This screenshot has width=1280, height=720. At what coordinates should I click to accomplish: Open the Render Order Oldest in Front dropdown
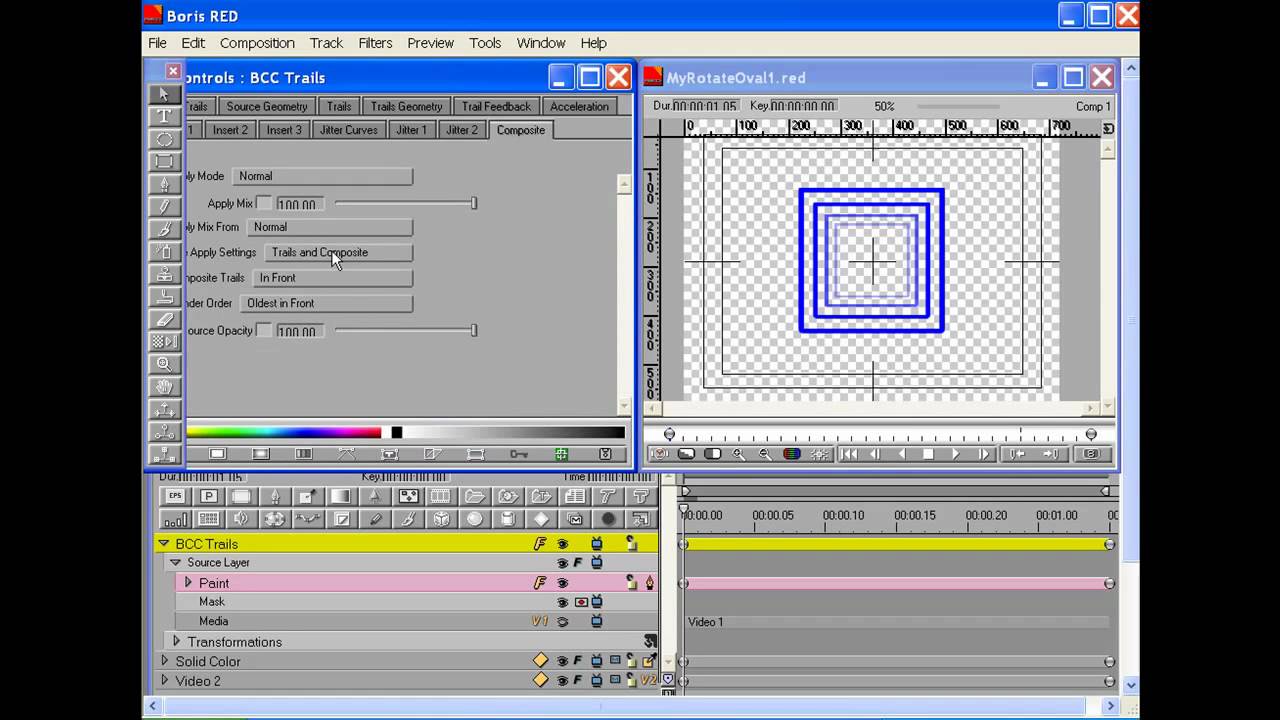(326, 303)
